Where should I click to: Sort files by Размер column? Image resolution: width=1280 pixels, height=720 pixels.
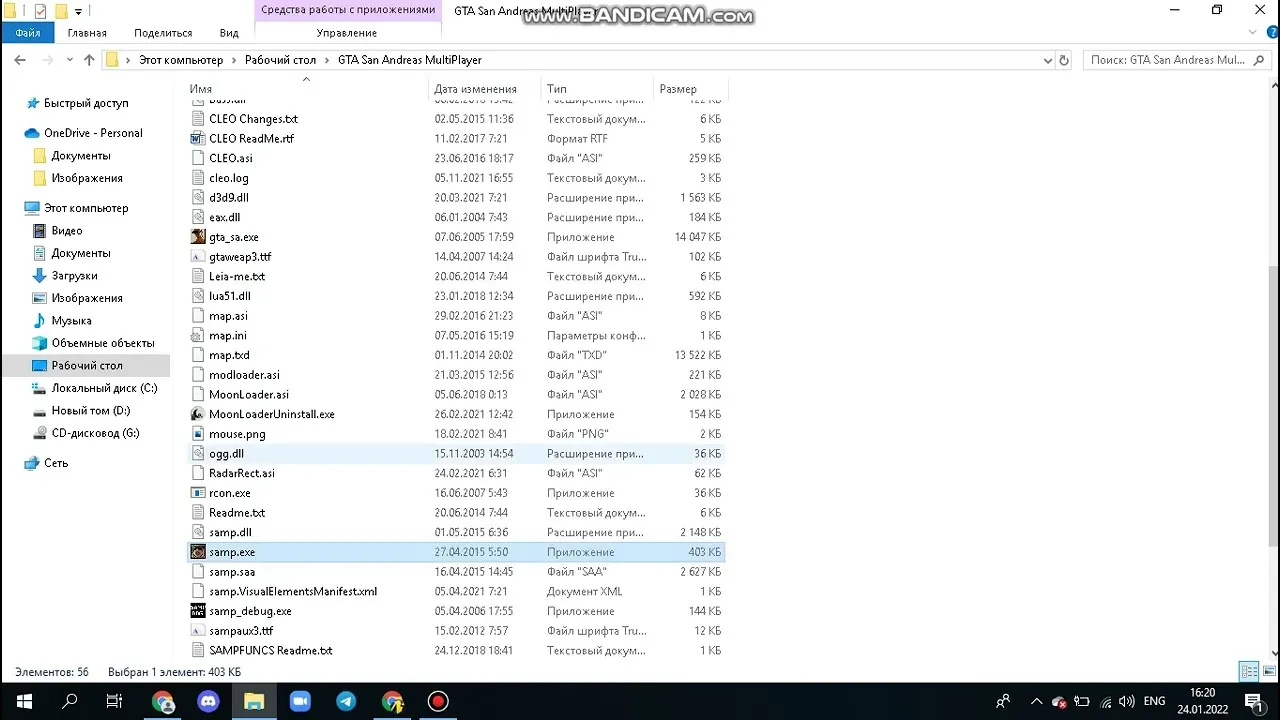coord(678,89)
